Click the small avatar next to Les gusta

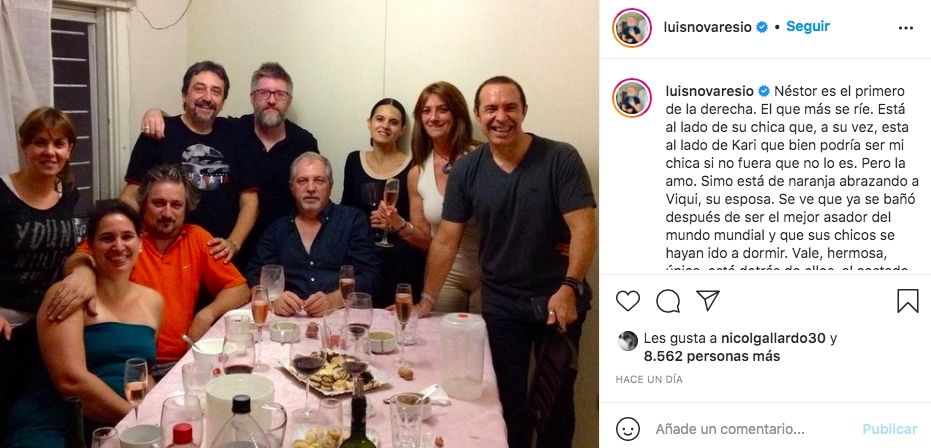click(x=628, y=341)
